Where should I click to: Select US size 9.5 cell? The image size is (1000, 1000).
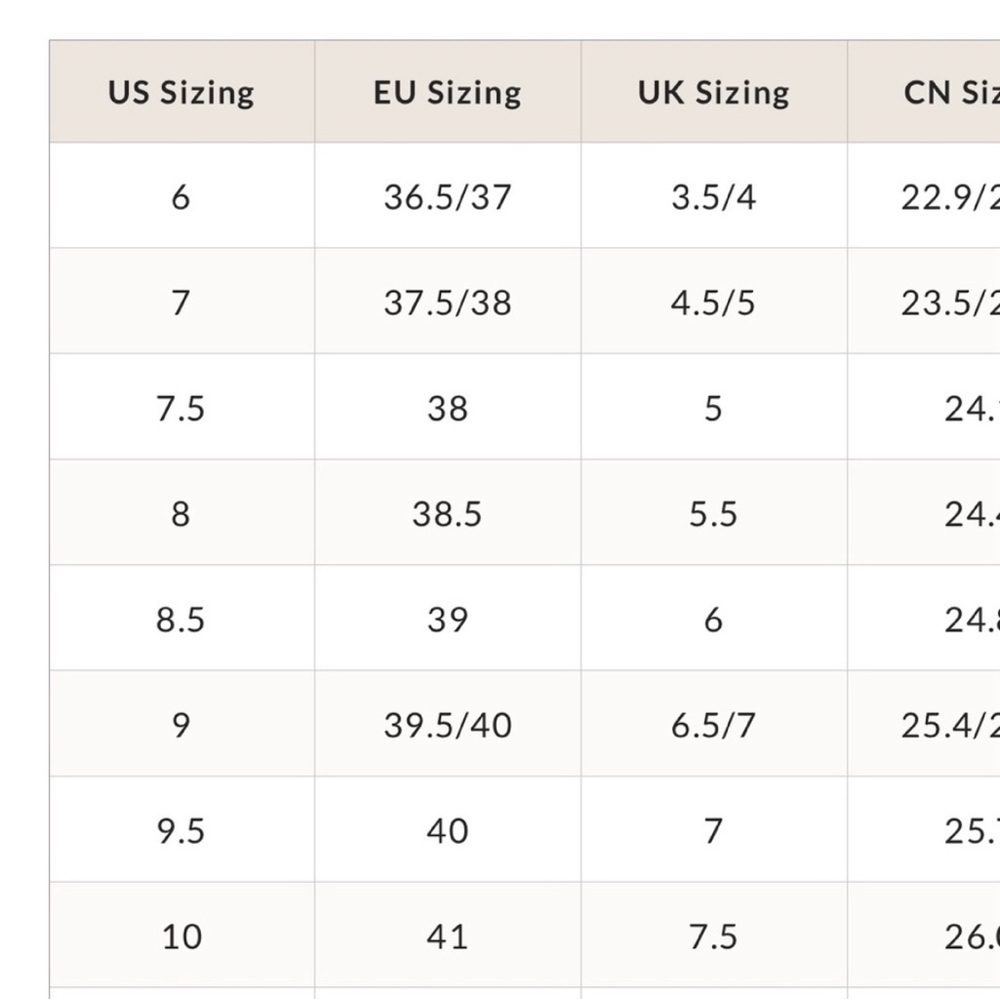180,831
